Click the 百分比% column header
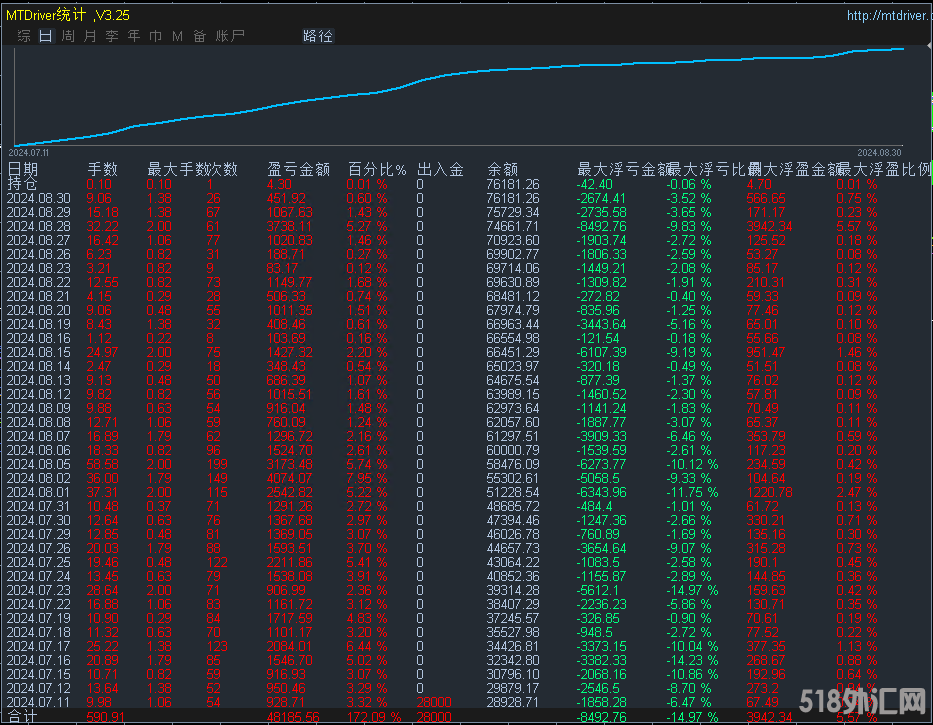The image size is (933, 725). pos(377,170)
